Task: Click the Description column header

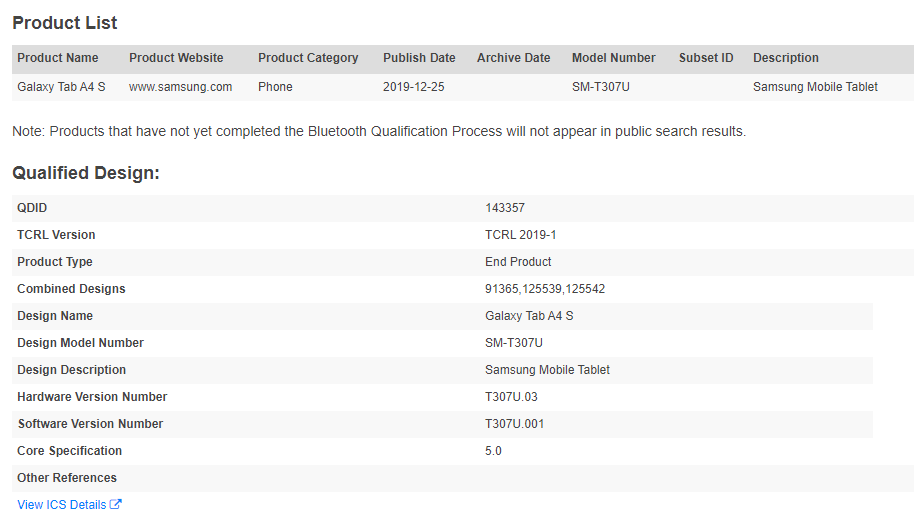Action: [x=786, y=58]
